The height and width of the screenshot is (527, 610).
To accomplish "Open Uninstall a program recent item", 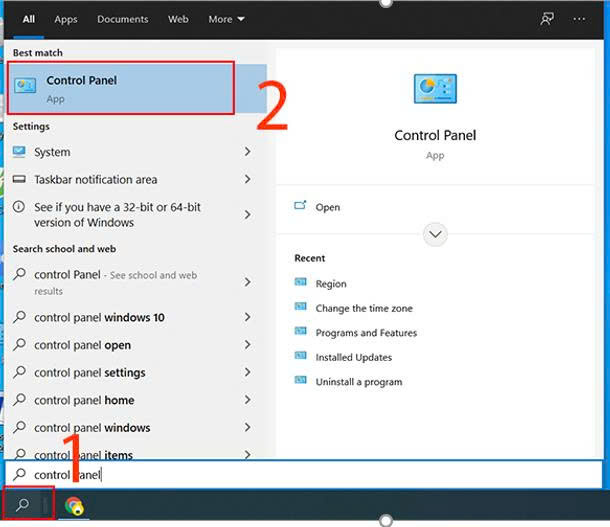I will point(358,382).
